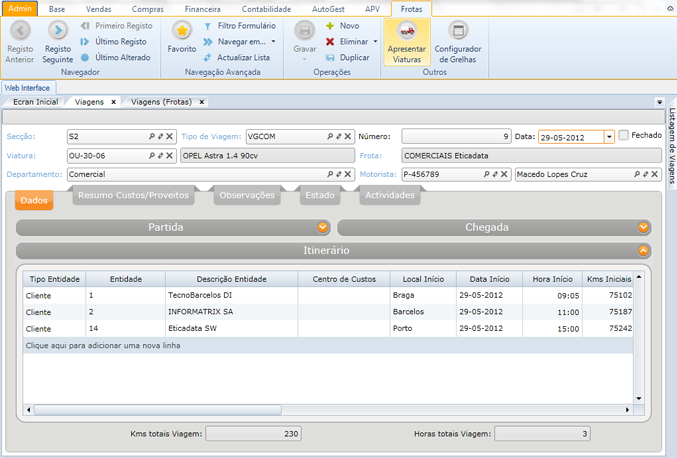Click the Duplicar record icon
Screen dimensions: 677x458
point(330,58)
